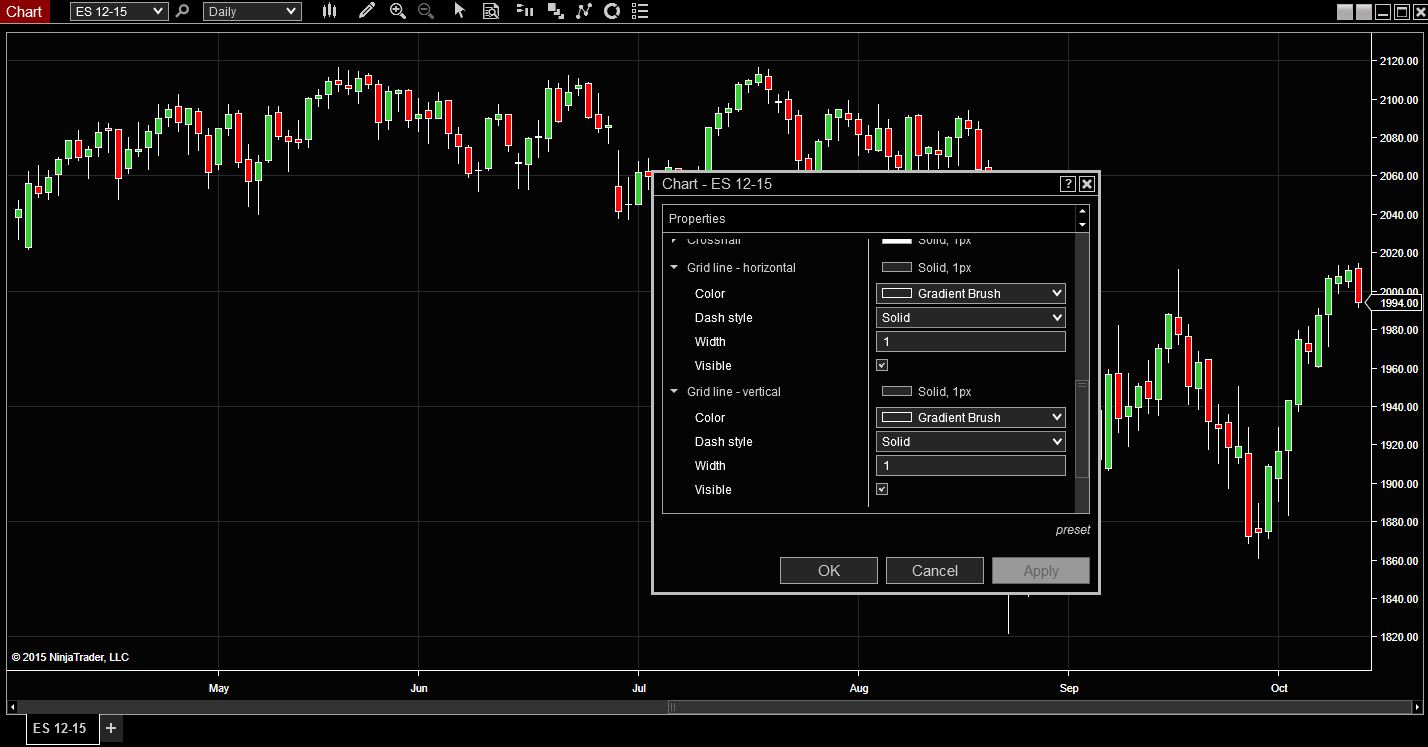Click the Properties header down arrow
The height and width of the screenshot is (747, 1428).
(1082, 225)
